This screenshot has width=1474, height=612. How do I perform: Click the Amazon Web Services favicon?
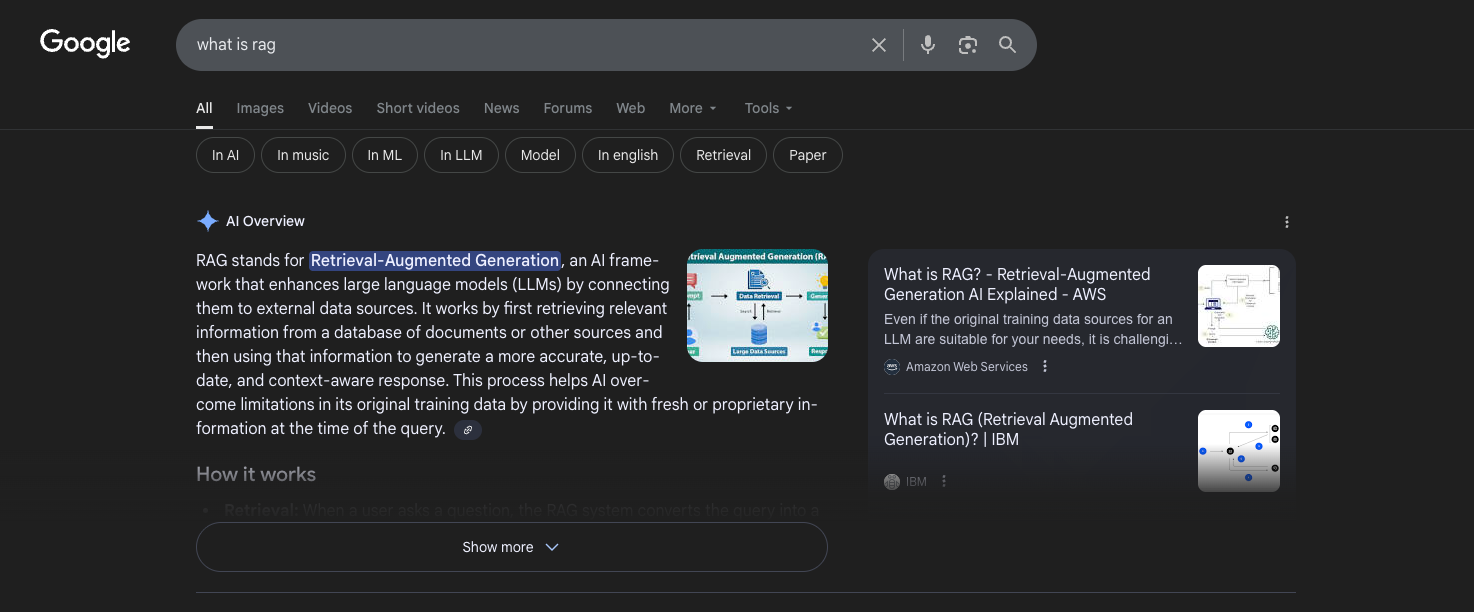(892, 367)
